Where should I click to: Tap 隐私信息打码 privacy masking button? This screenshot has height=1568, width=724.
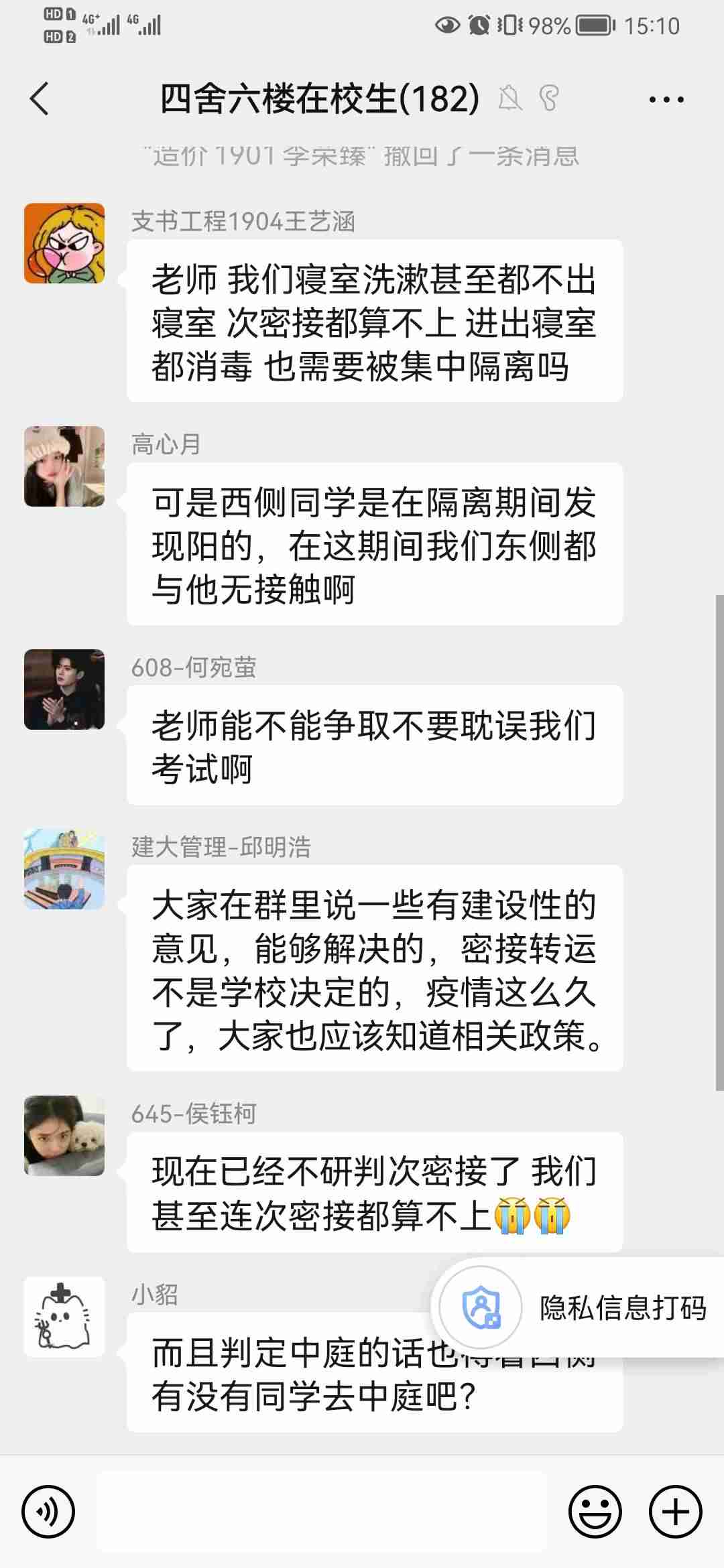point(623,1307)
